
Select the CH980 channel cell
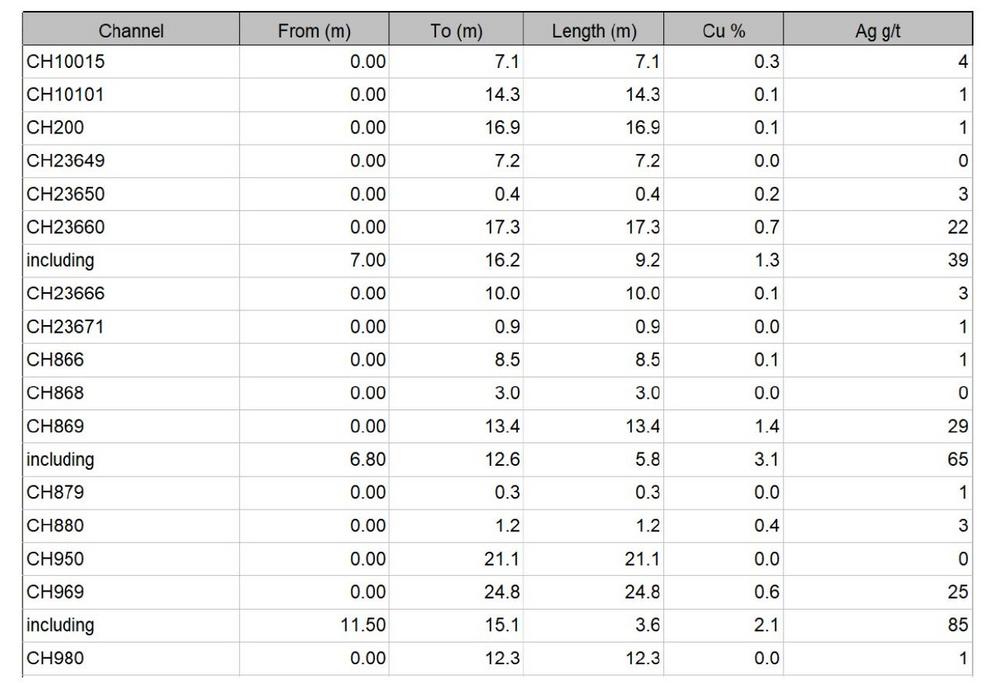(x=131, y=659)
